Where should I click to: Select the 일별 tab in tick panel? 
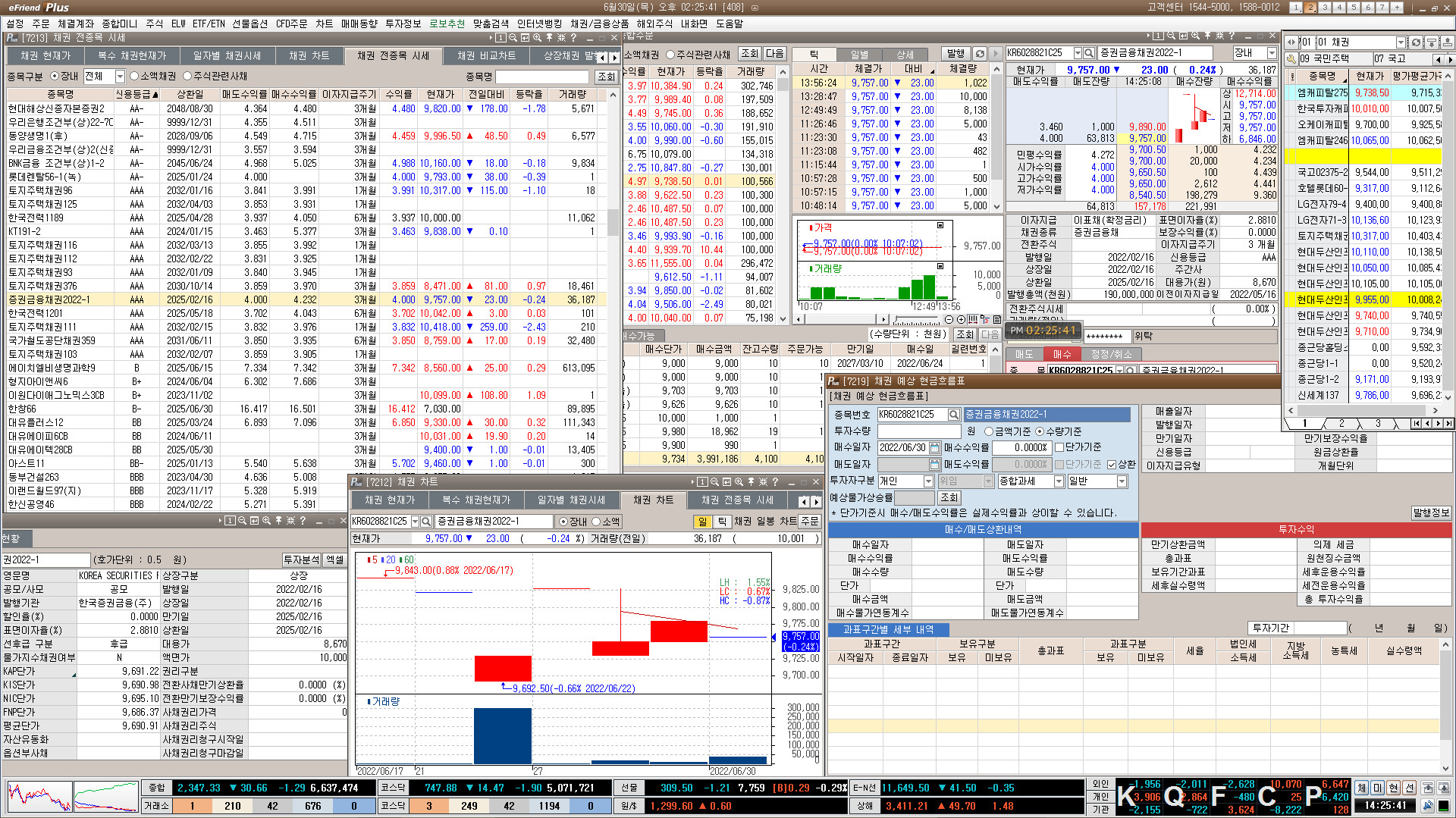click(859, 55)
